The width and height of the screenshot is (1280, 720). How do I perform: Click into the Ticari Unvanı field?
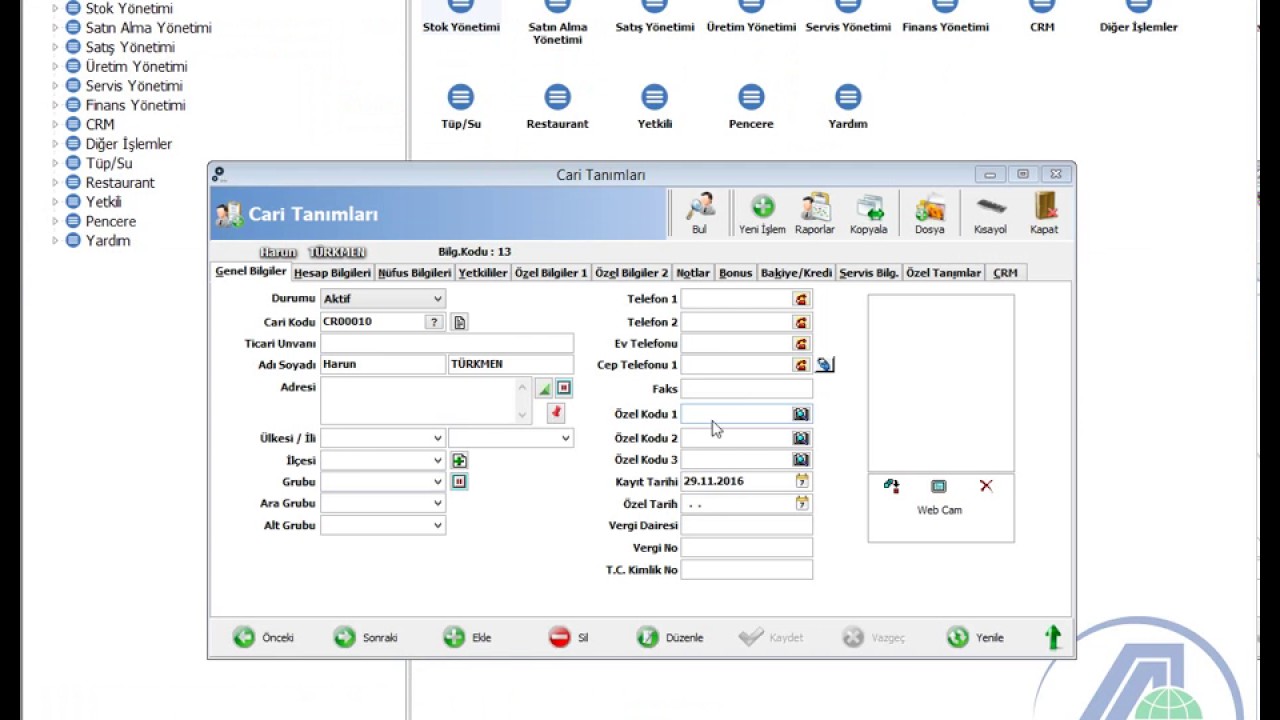(x=447, y=343)
